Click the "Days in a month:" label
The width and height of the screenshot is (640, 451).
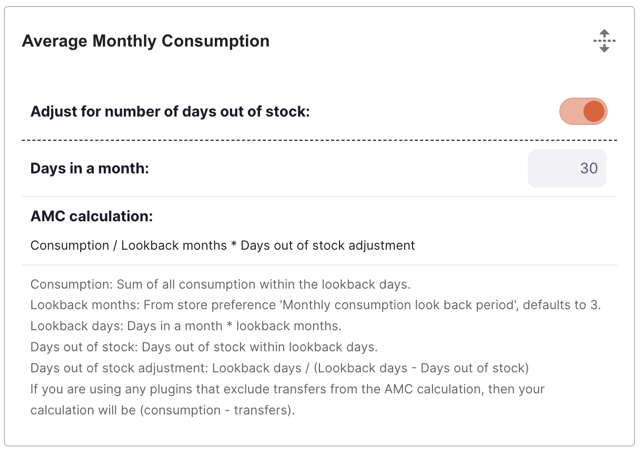coord(89,168)
